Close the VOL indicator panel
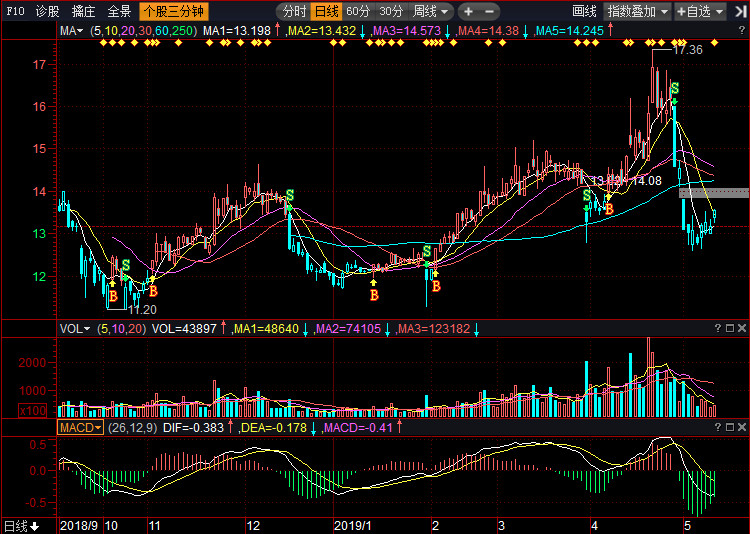 pyautogui.click(x=742, y=328)
